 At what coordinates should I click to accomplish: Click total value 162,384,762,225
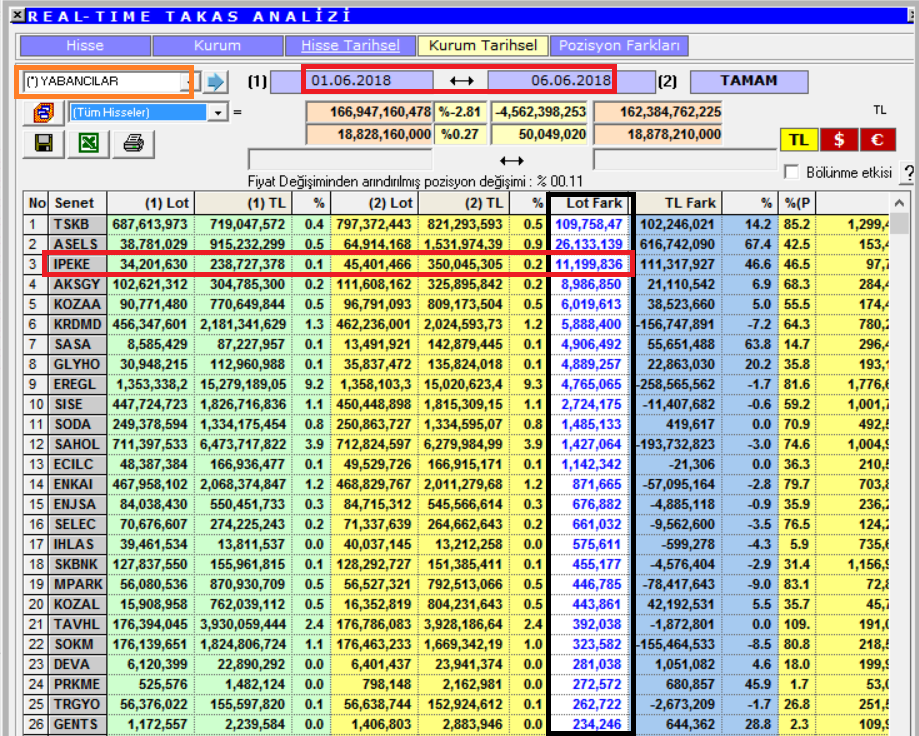click(658, 112)
